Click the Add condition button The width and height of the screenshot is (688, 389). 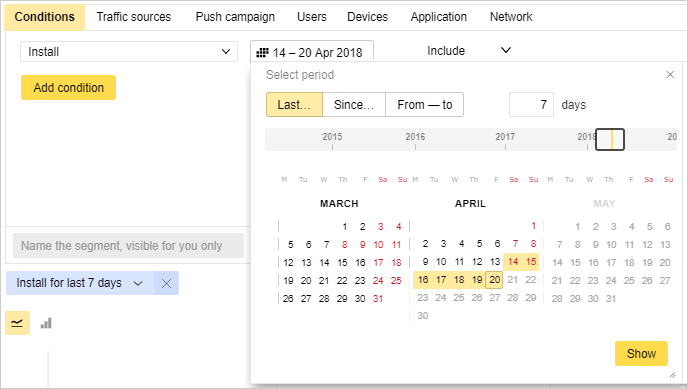[x=68, y=88]
